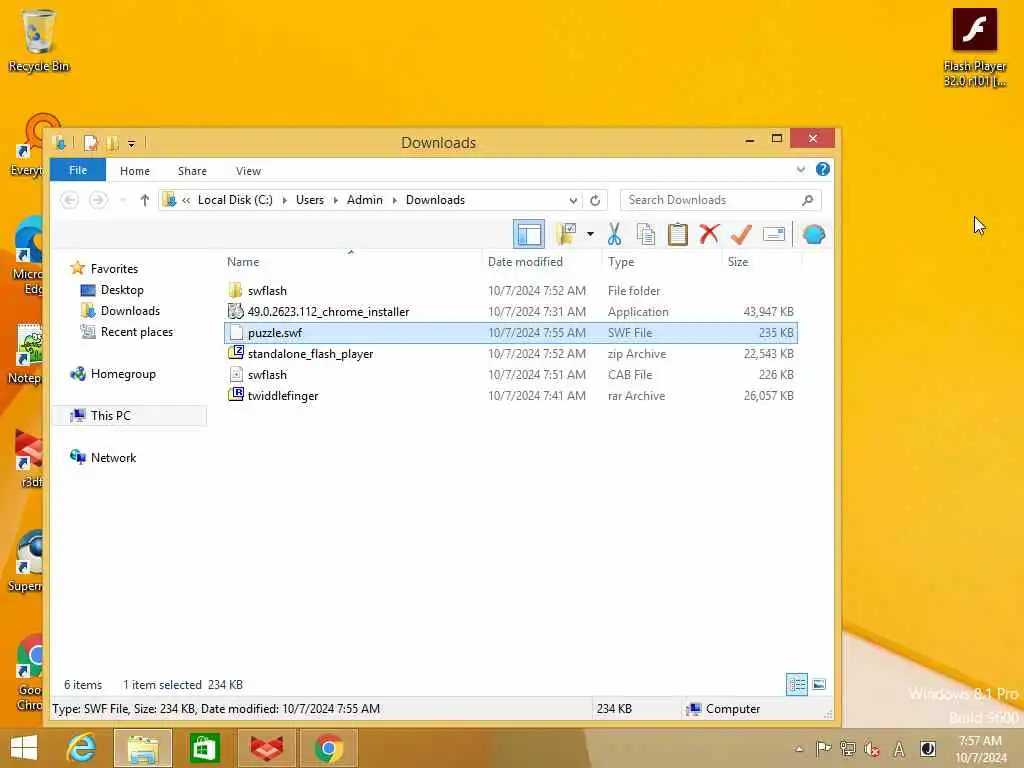
Task: Select the puzzle.swf file
Action: pos(511,332)
